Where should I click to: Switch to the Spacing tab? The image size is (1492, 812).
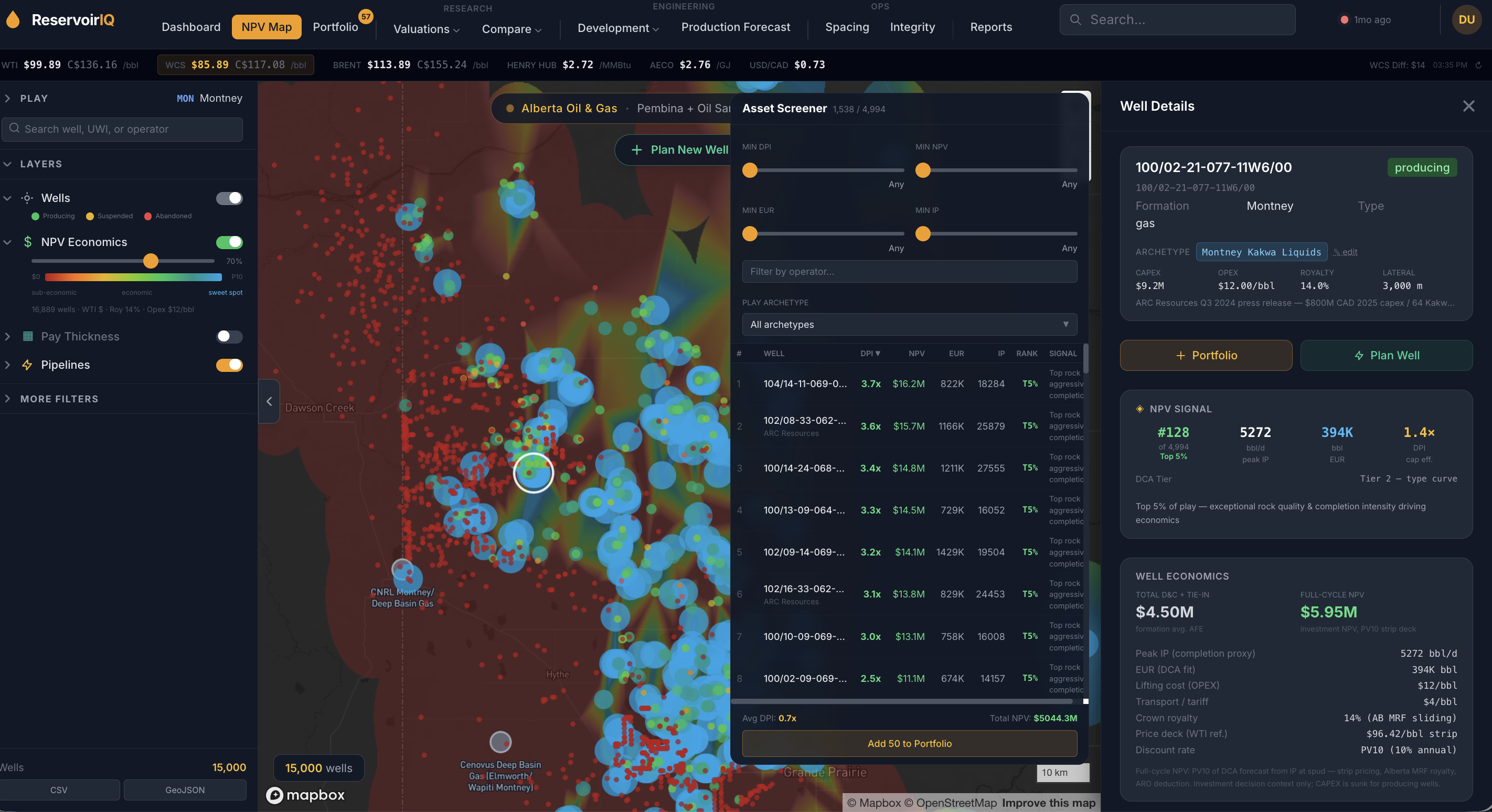point(847,27)
